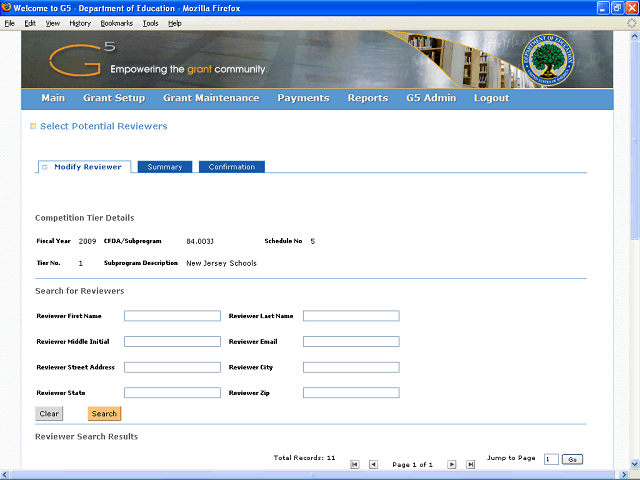Click Logout in navigation bar

[491, 98]
